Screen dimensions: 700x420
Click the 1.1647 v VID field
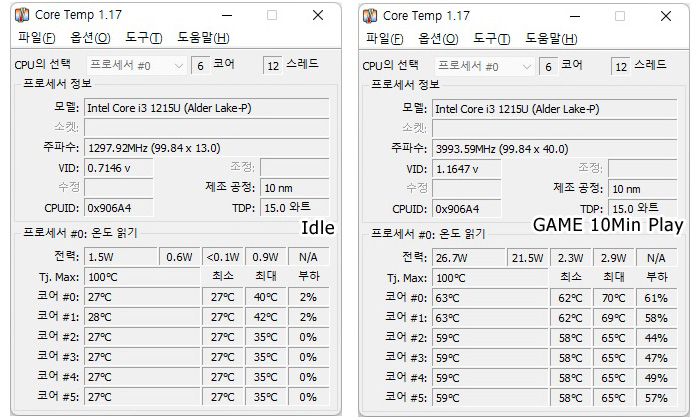tap(467, 169)
